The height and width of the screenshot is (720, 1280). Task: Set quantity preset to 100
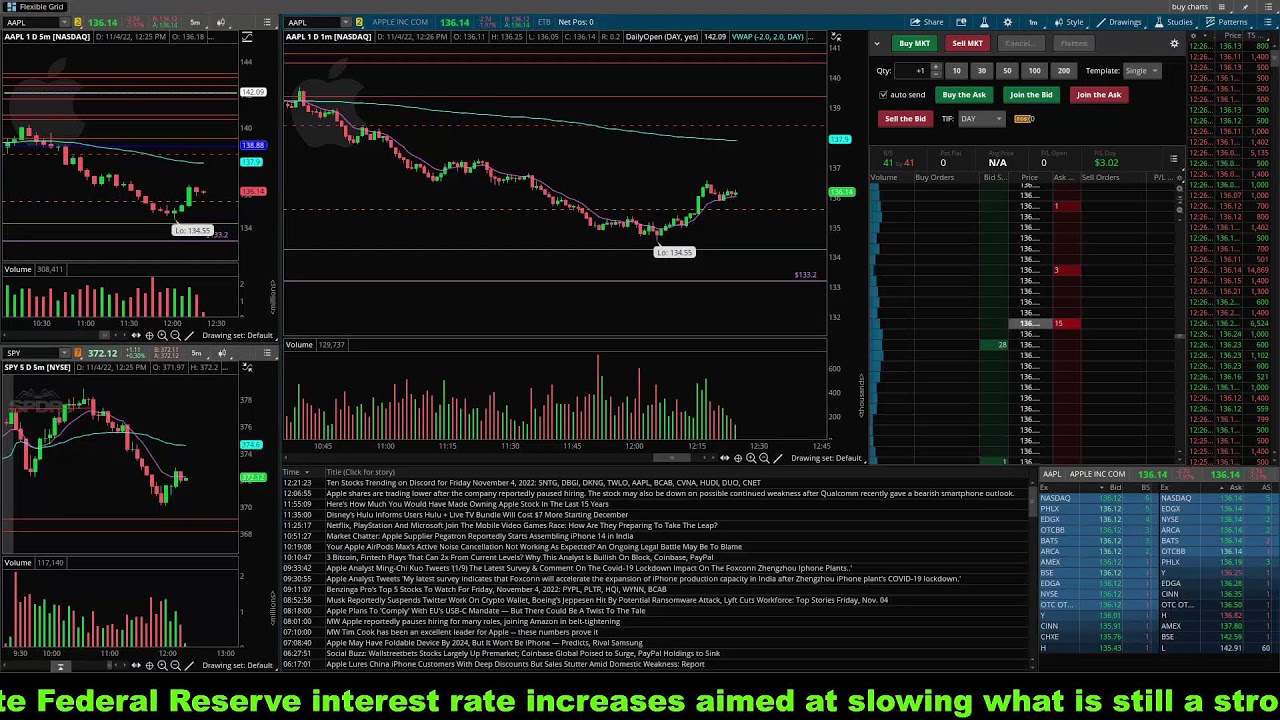1034,71
